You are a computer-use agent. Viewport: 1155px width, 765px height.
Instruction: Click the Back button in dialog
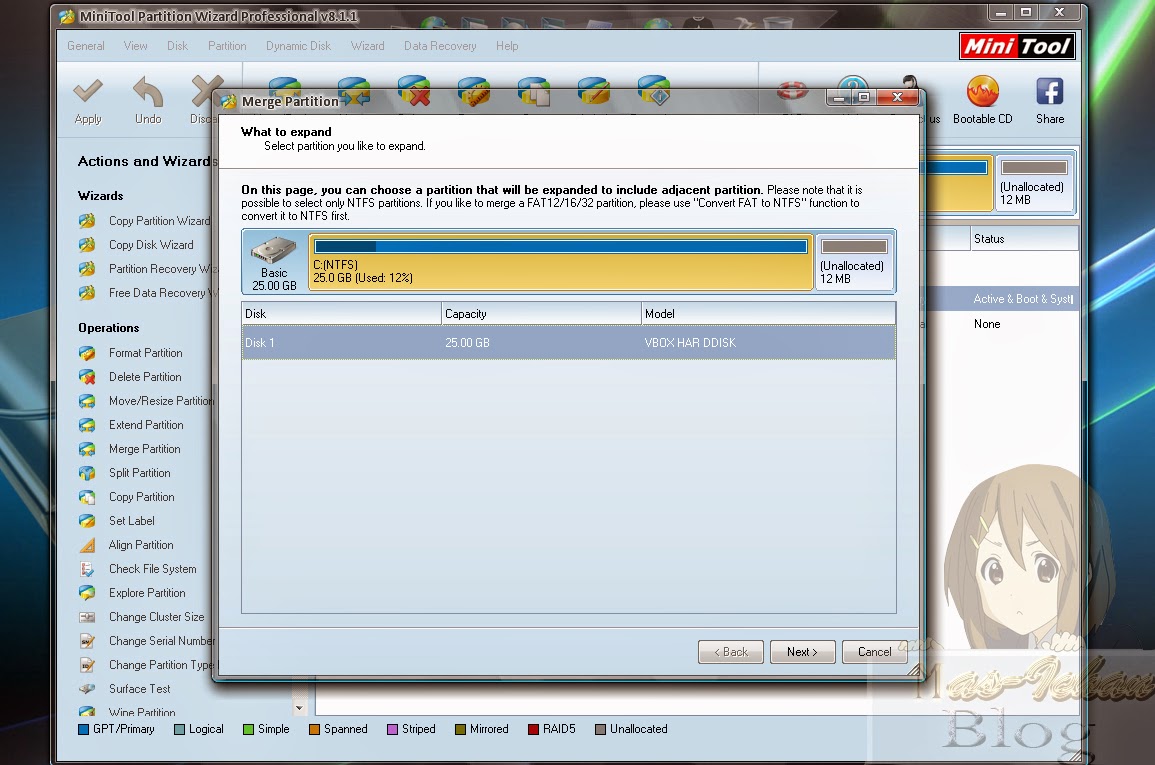tap(731, 652)
